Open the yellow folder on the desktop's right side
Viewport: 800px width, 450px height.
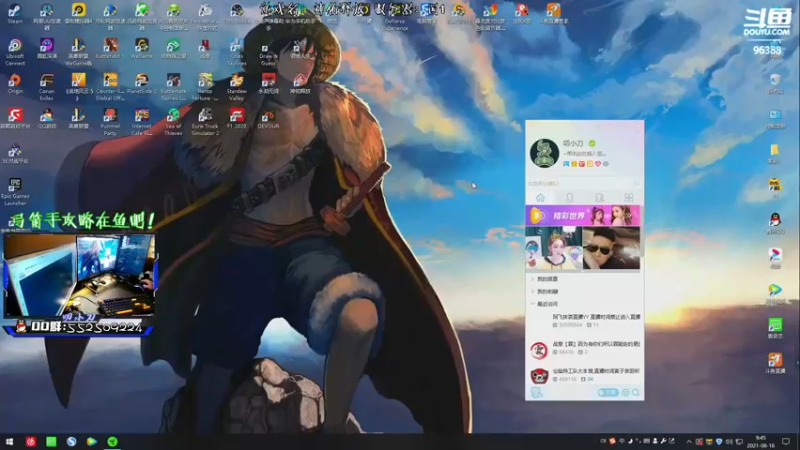point(775,154)
